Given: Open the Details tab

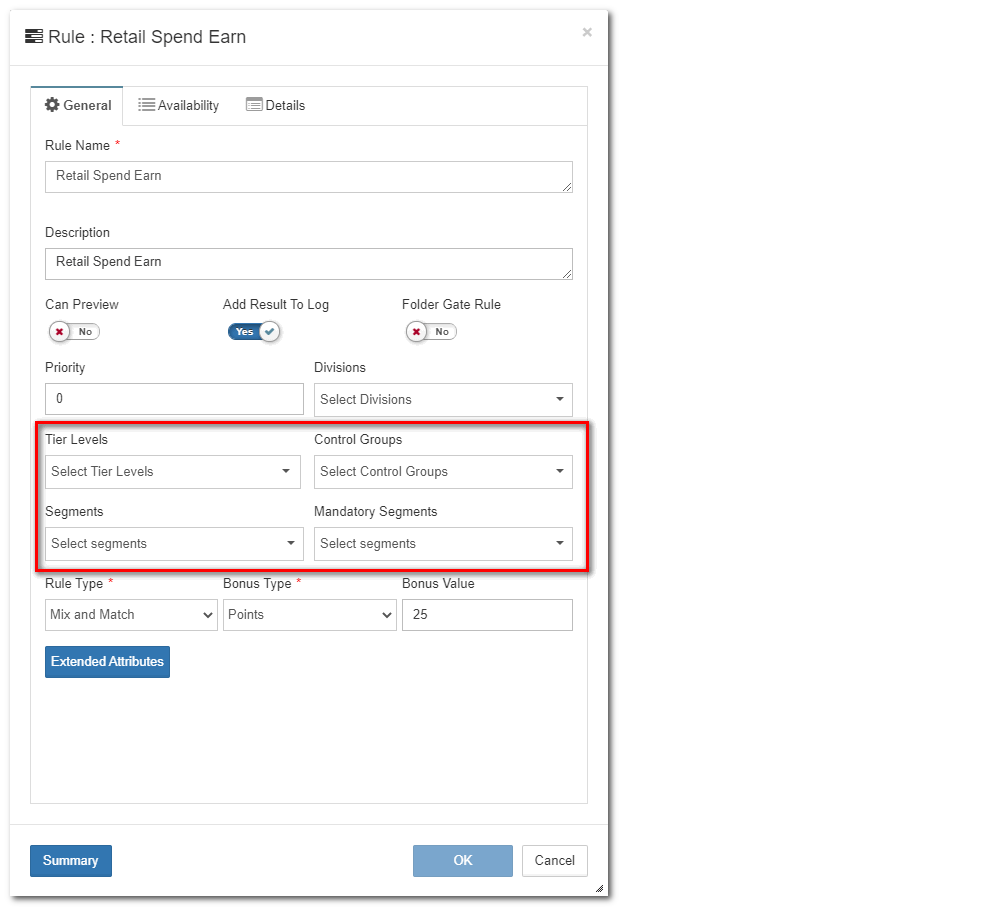Looking at the screenshot, I should [x=275, y=106].
